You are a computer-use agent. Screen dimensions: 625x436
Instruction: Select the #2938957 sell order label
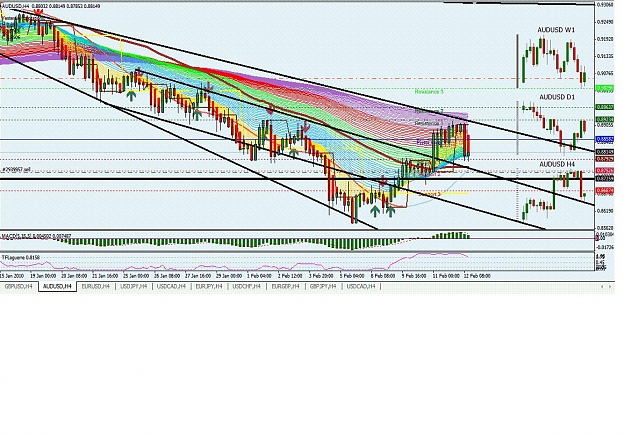coord(17,169)
